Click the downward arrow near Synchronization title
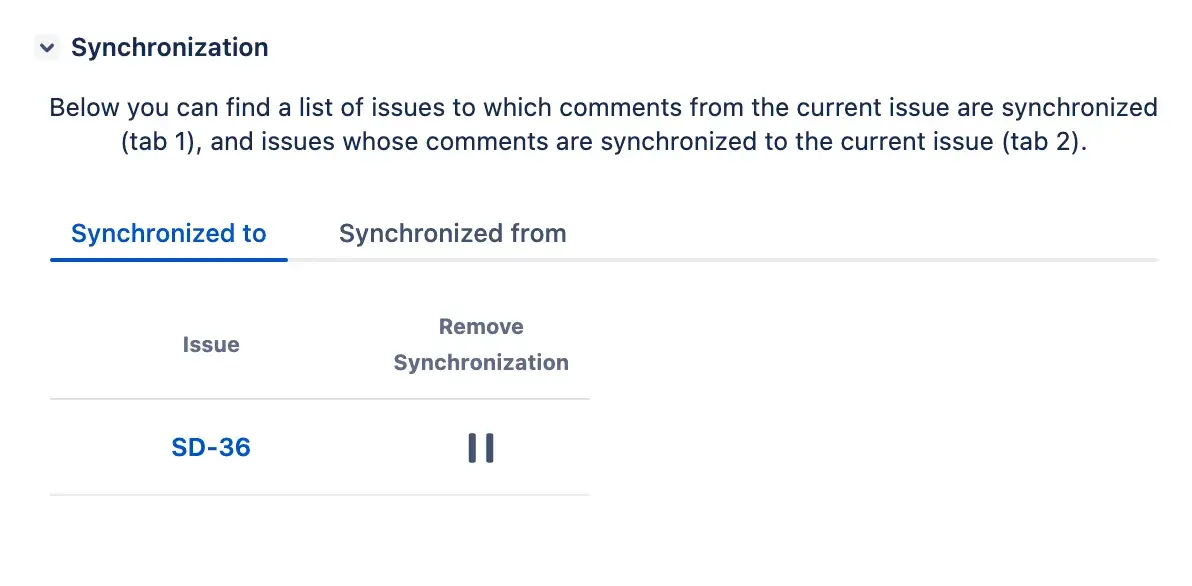Viewport: 1192px width, 586px height. click(46, 46)
